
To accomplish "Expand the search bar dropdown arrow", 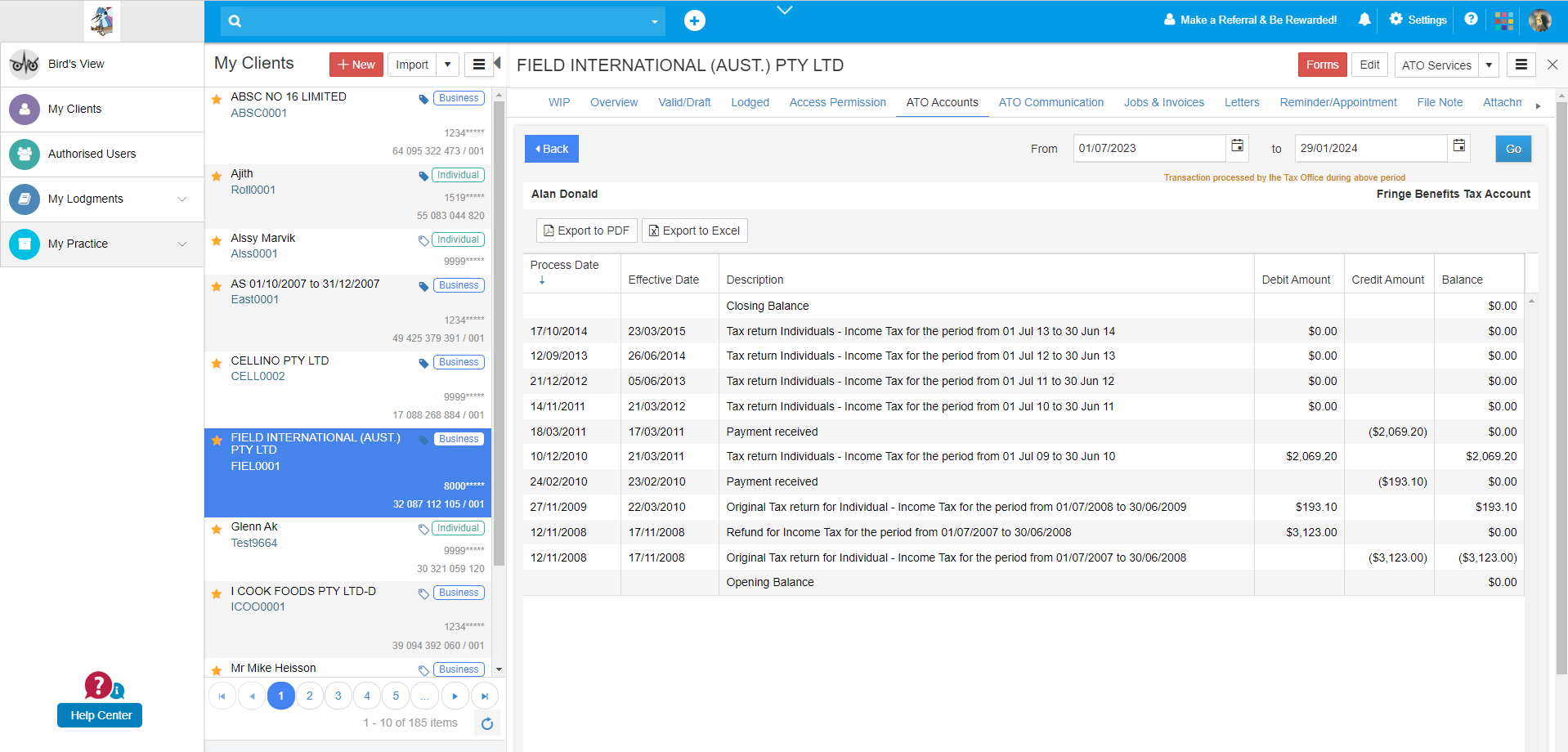I will (x=654, y=22).
